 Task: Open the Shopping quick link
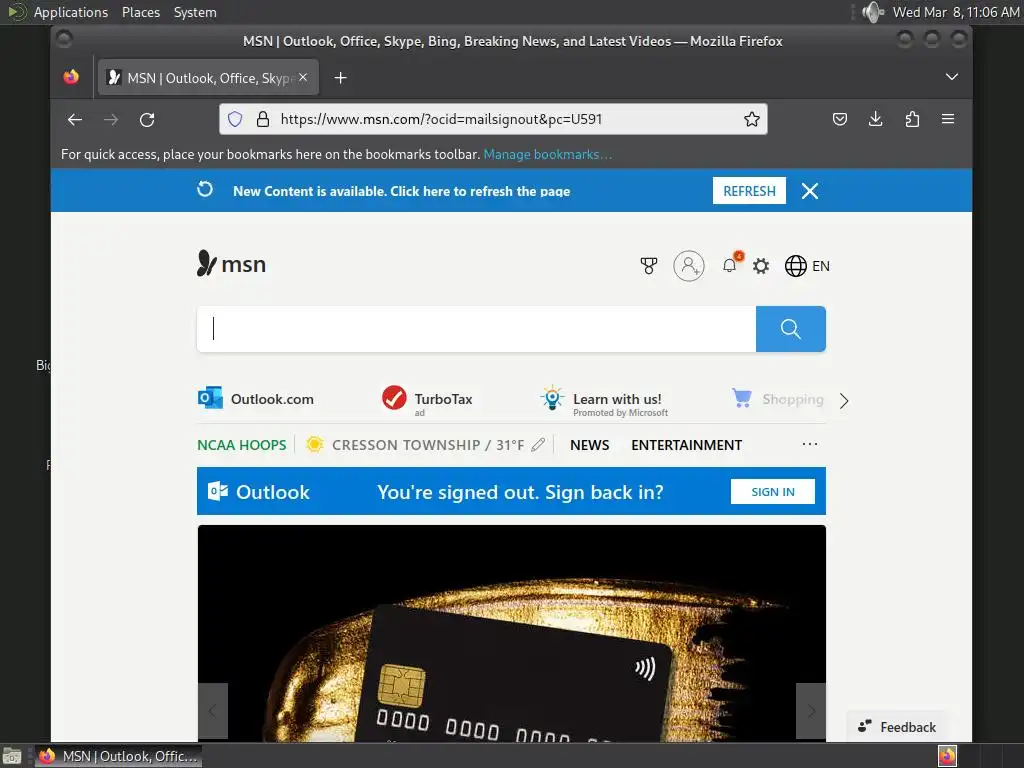click(x=778, y=398)
